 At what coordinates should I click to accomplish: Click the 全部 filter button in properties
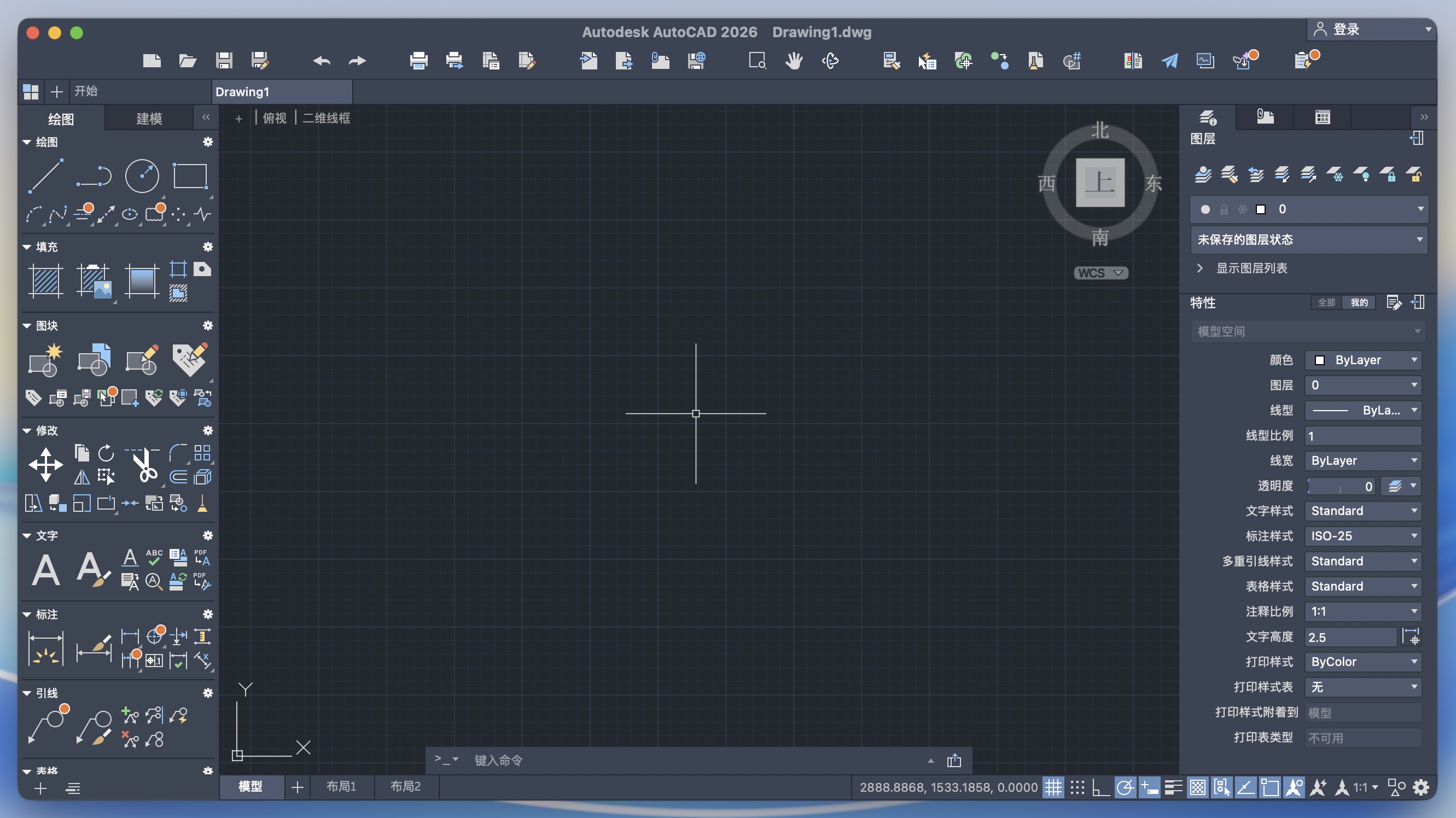(1326, 303)
